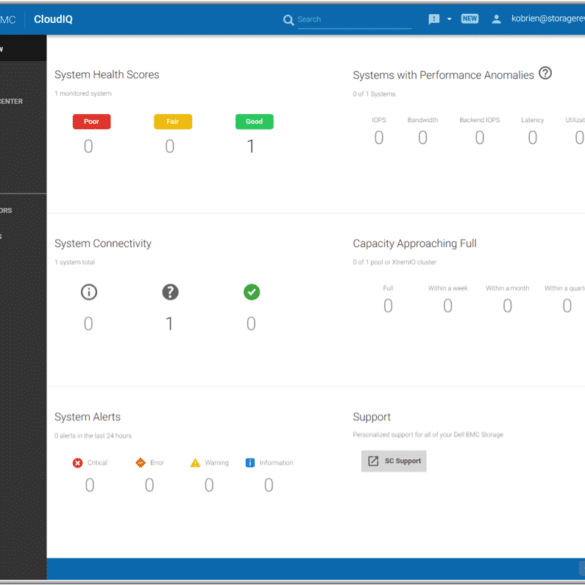Click the search magnifier icon

(288, 20)
